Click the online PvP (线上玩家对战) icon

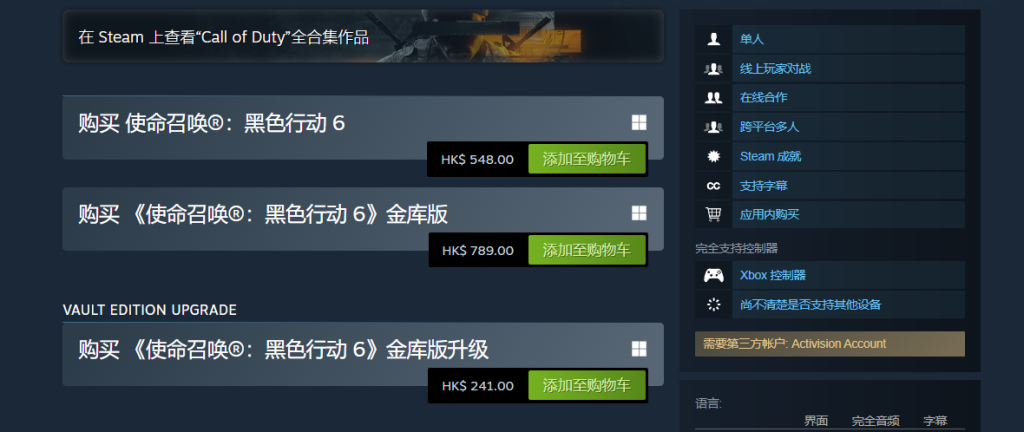[713, 69]
